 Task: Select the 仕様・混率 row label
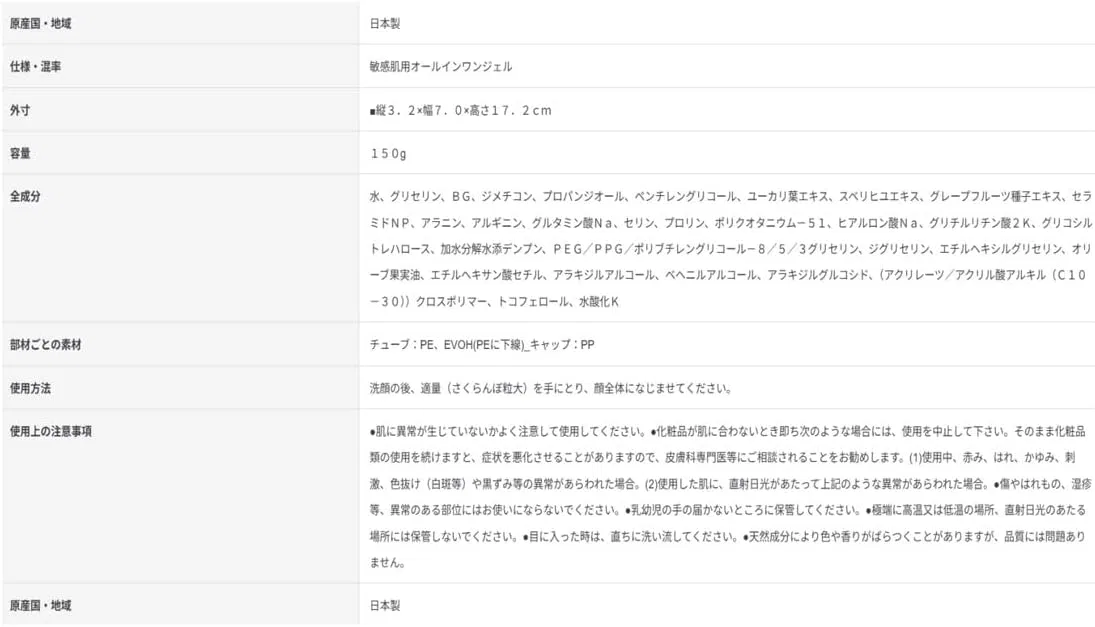tap(35, 67)
